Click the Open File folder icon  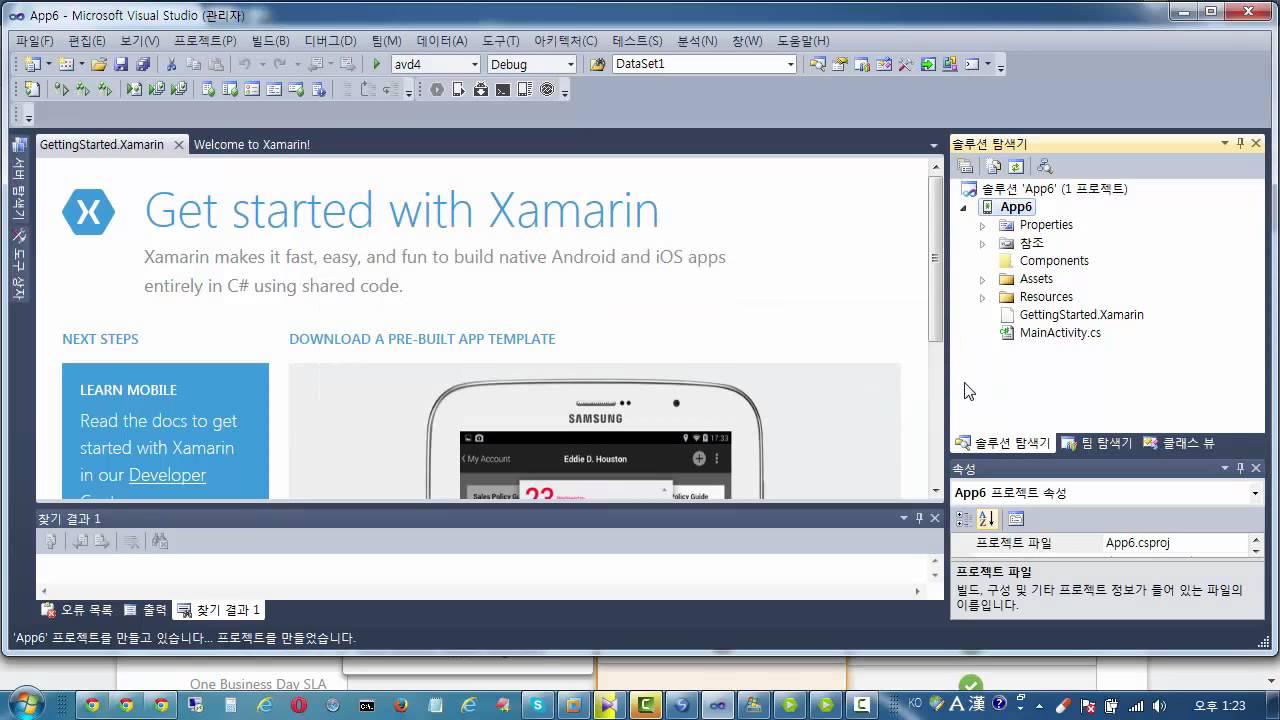(99, 64)
